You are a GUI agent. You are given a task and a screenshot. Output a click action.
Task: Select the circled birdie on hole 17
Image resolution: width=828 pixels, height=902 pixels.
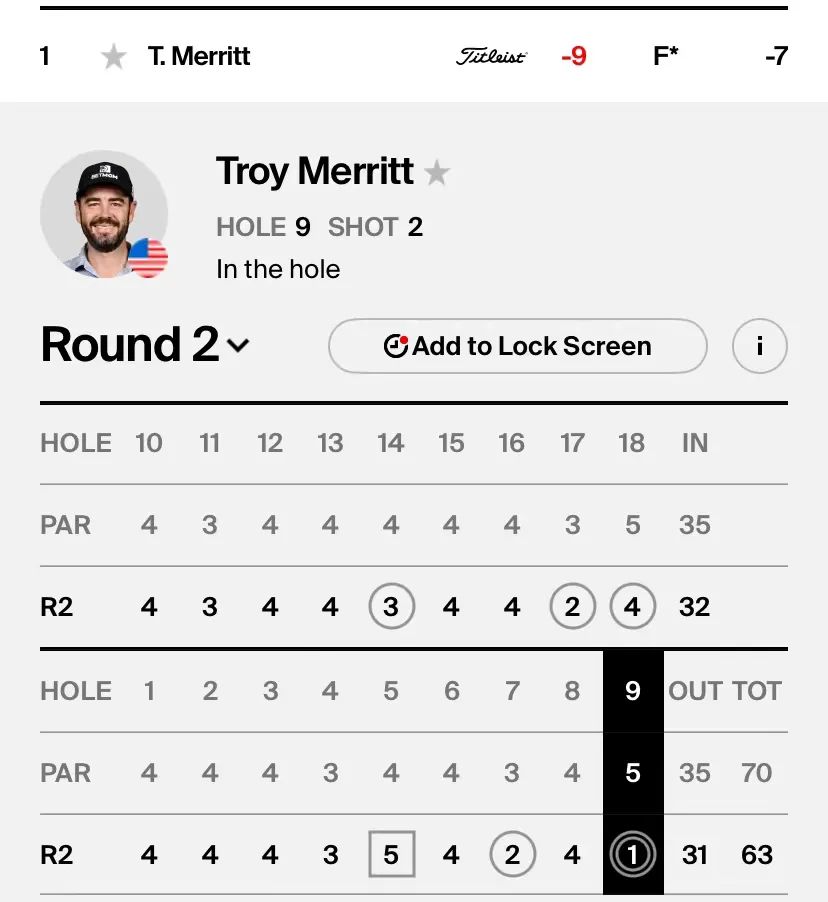pyautogui.click(x=572, y=607)
